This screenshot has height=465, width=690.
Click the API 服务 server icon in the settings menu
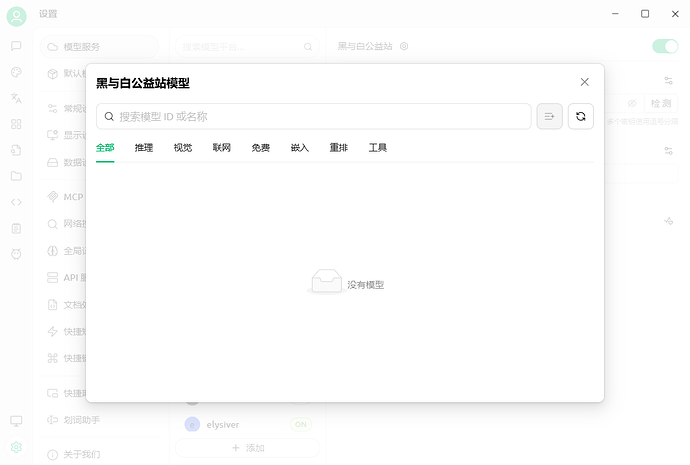click(52, 278)
